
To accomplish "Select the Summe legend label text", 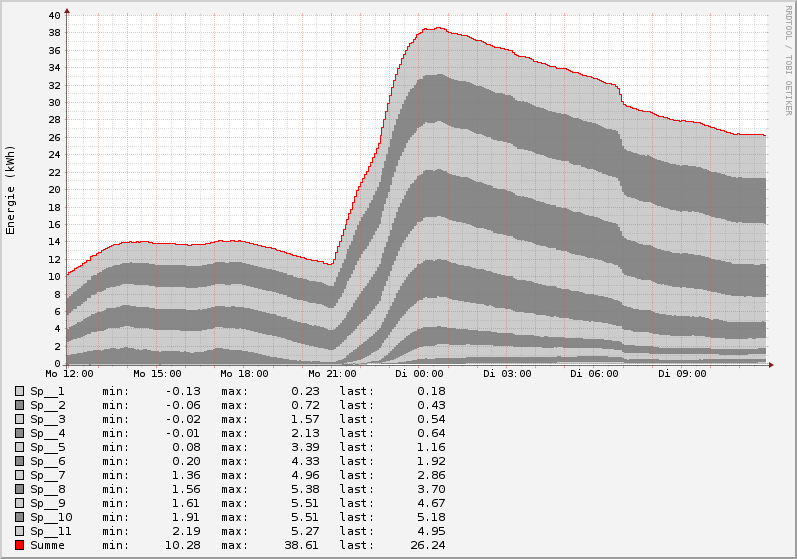I will (47, 545).
